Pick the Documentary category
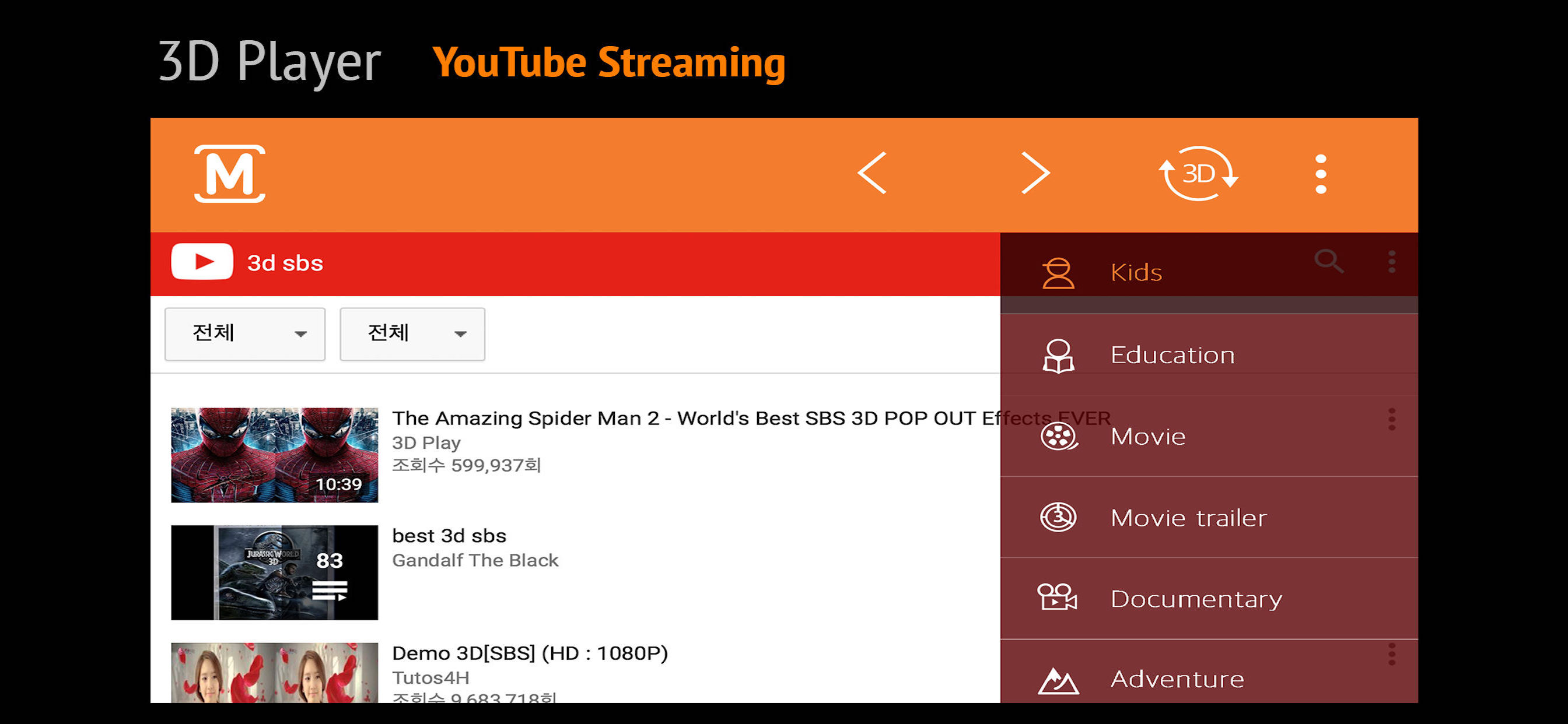The width and height of the screenshot is (1568, 724). pos(1209,599)
